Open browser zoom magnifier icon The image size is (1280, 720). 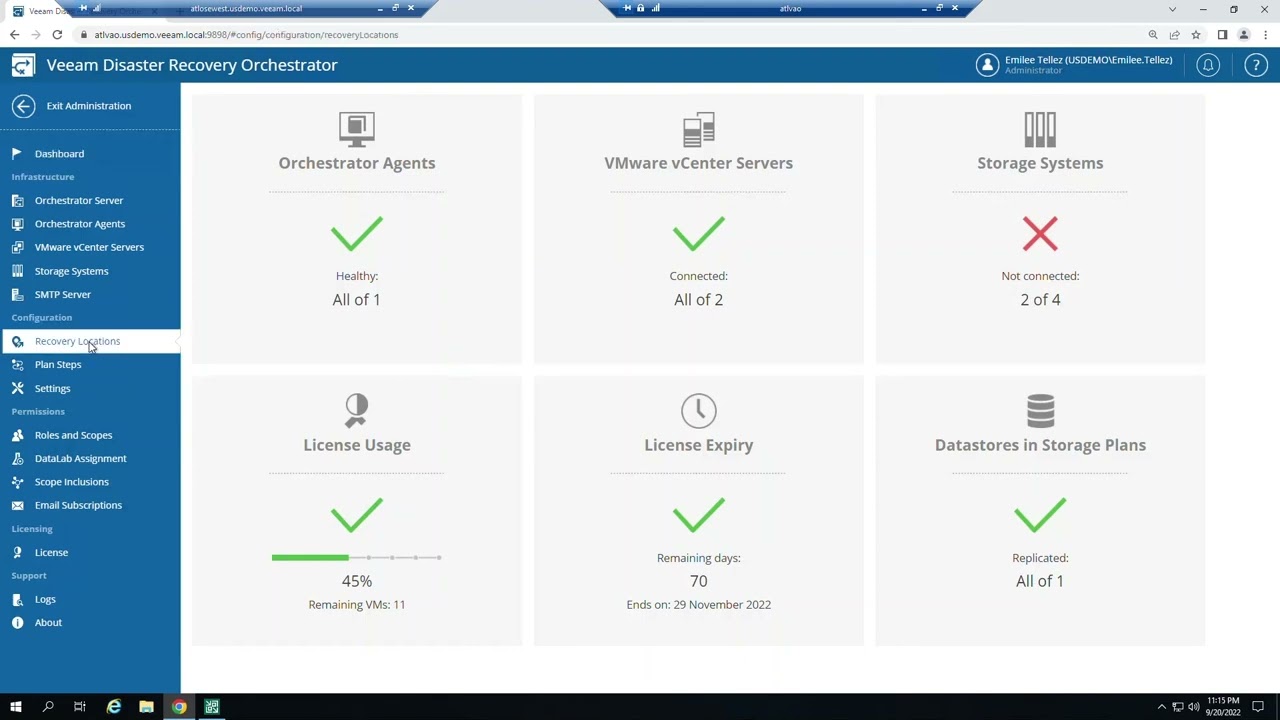point(1153,35)
